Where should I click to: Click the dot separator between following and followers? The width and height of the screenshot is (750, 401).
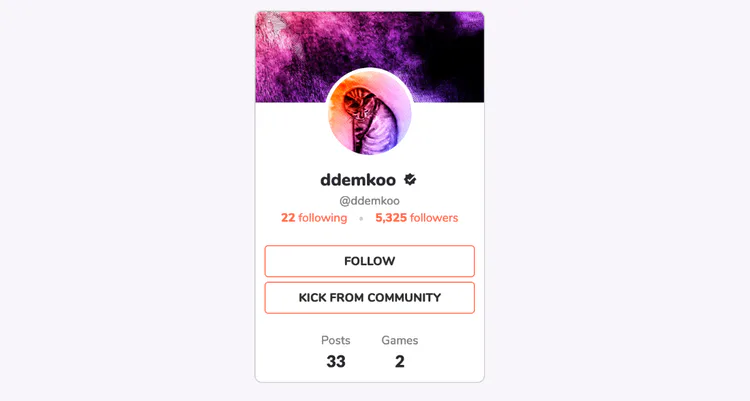361,219
